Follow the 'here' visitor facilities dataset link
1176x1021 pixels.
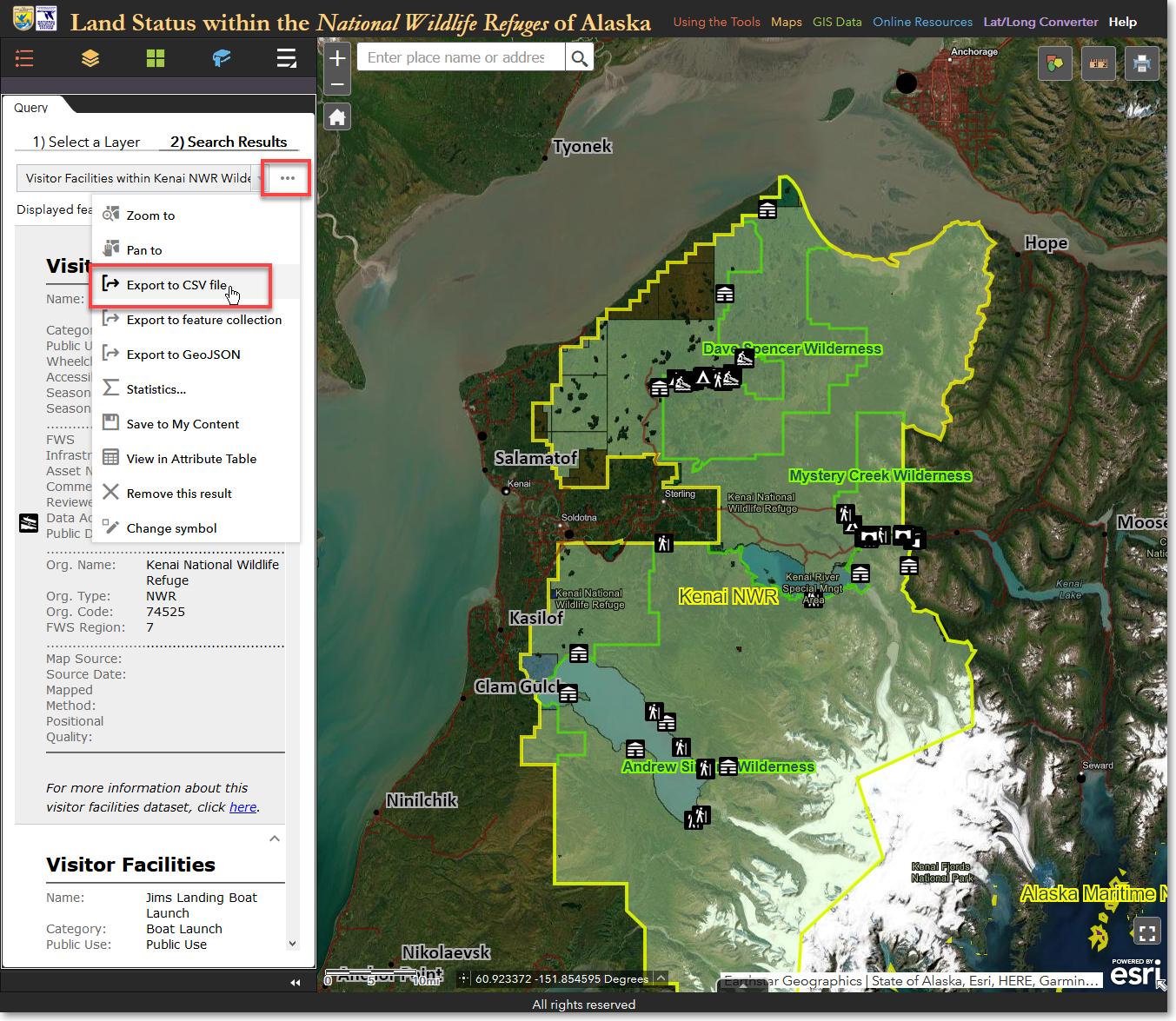coord(243,807)
